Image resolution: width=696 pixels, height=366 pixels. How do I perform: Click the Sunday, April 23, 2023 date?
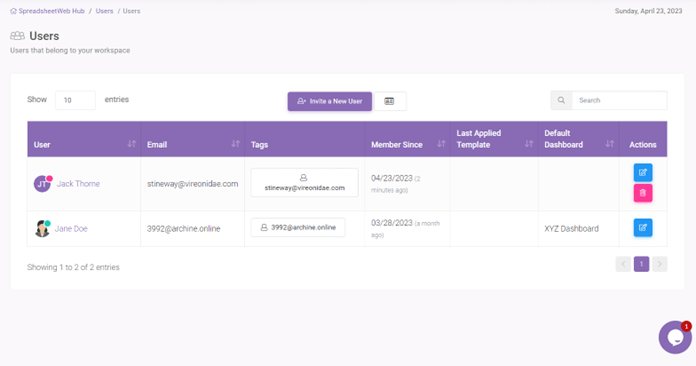pyautogui.click(x=649, y=11)
